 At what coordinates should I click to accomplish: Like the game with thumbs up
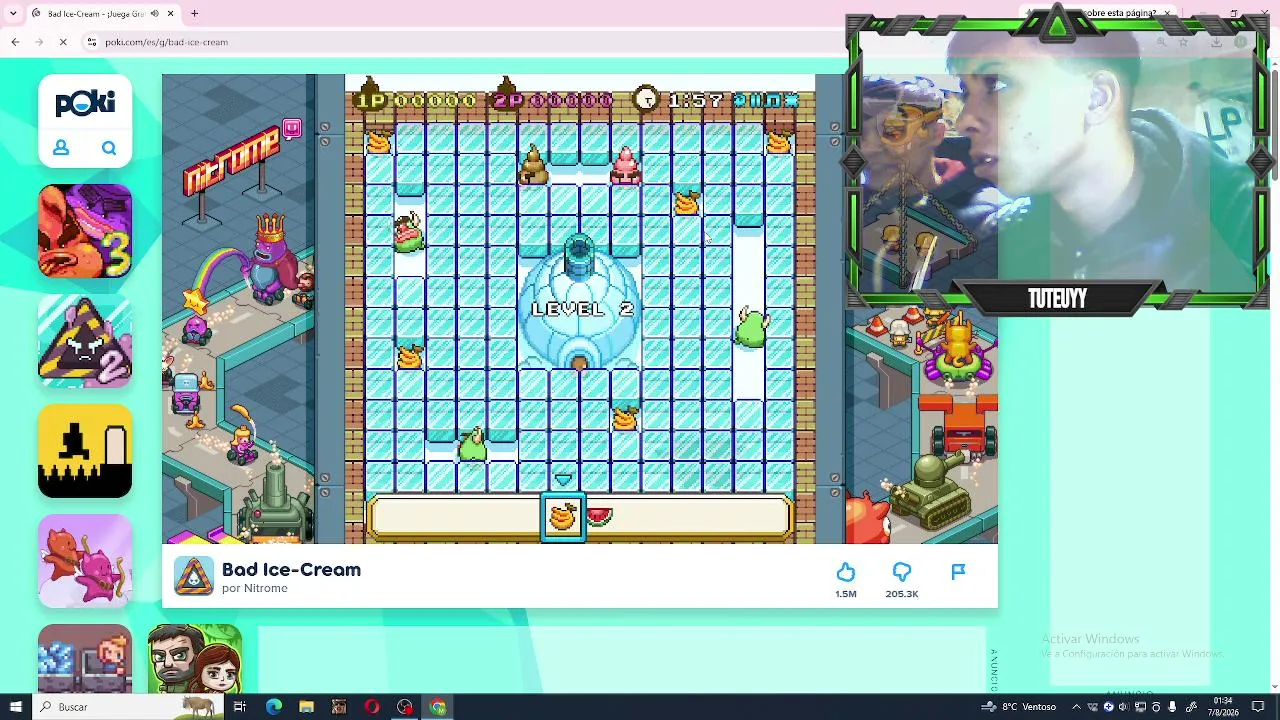click(x=846, y=572)
